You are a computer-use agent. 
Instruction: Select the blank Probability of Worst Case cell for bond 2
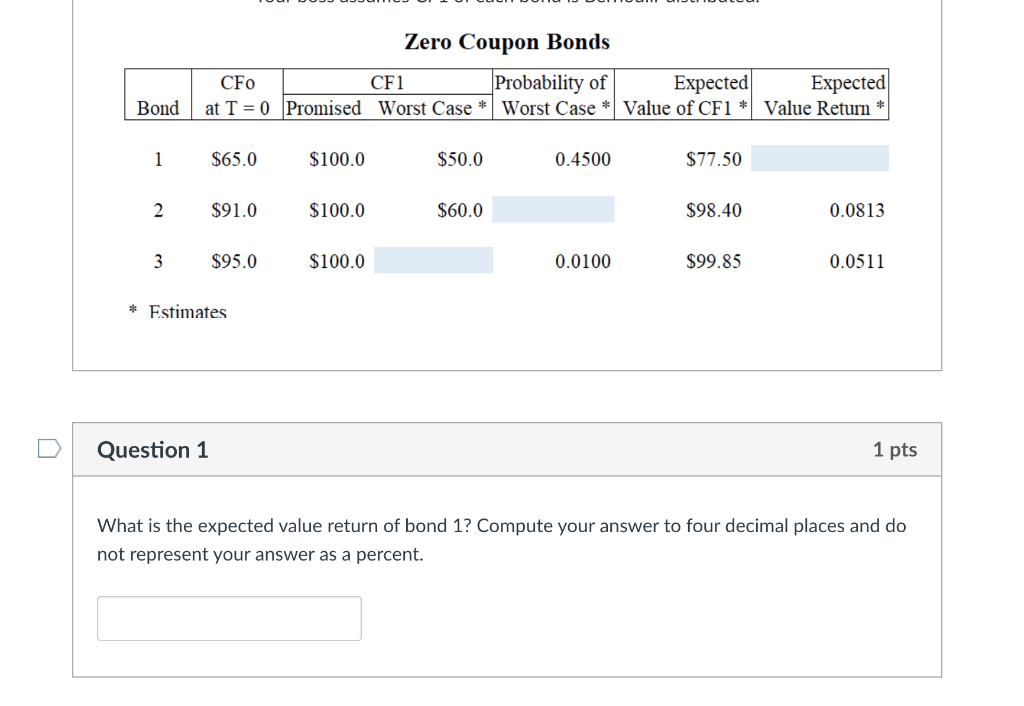pos(554,209)
